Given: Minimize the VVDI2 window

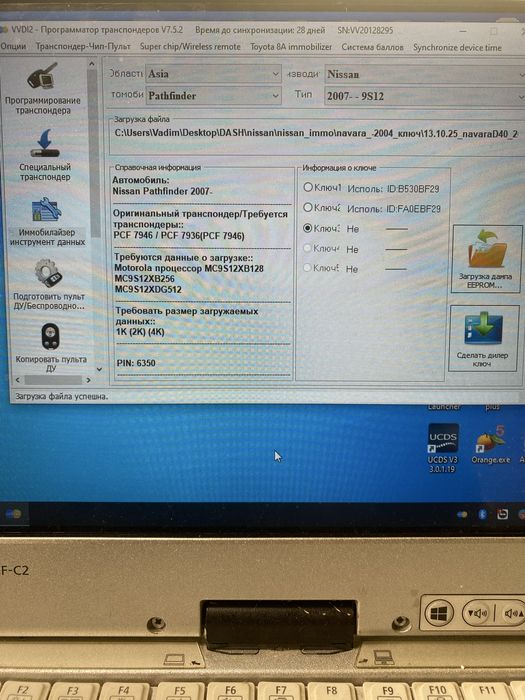Looking at the screenshot, I should 463,31.
